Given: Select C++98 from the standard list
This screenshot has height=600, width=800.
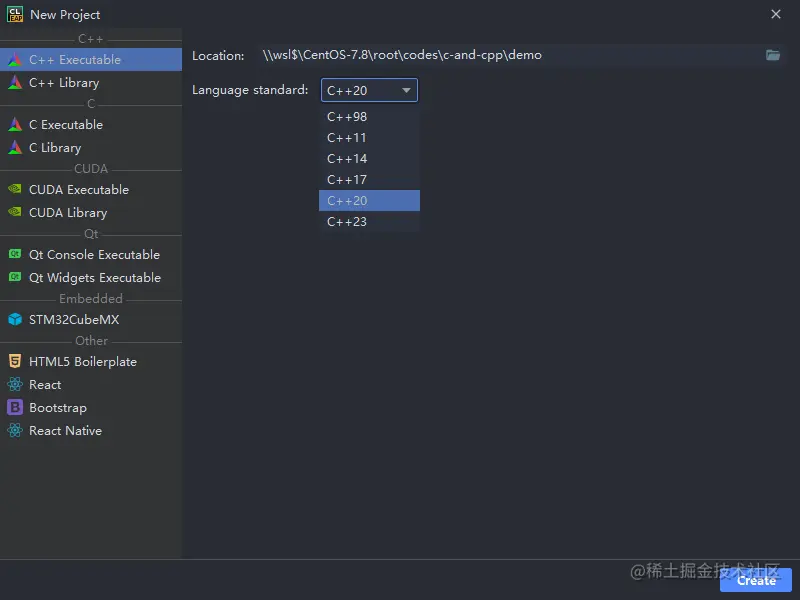Looking at the screenshot, I should pyautogui.click(x=369, y=117).
